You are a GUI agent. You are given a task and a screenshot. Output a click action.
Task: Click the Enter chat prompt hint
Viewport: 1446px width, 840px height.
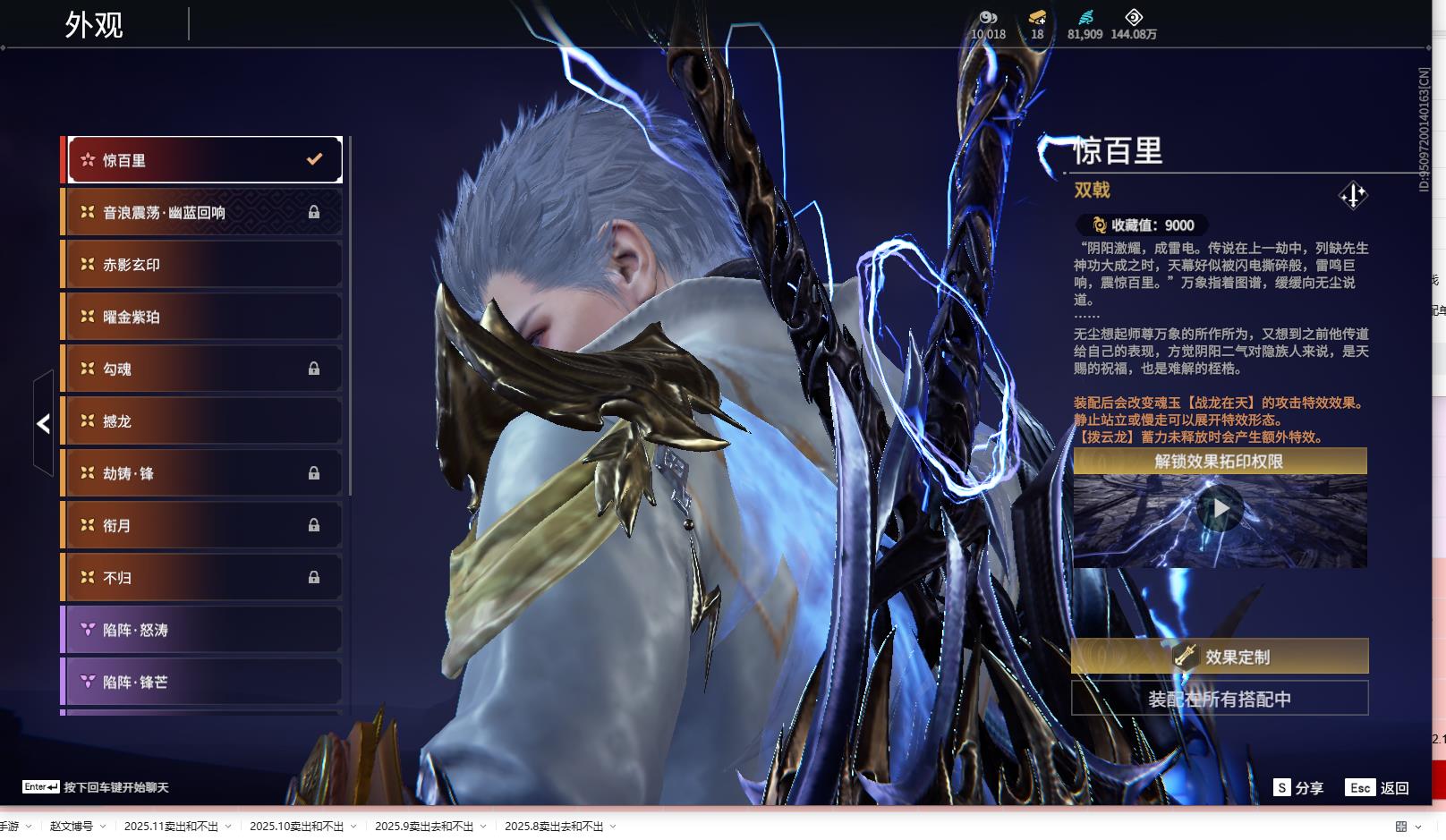(96, 787)
